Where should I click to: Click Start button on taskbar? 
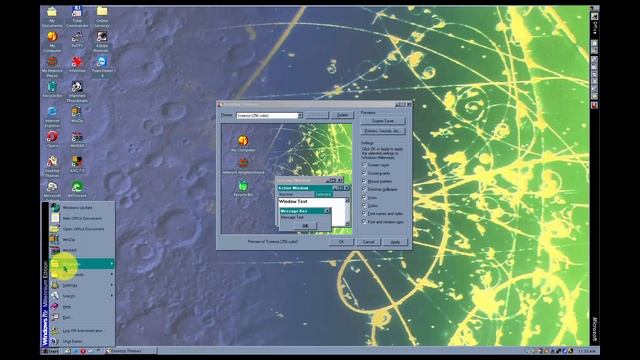click(x=51, y=351)
